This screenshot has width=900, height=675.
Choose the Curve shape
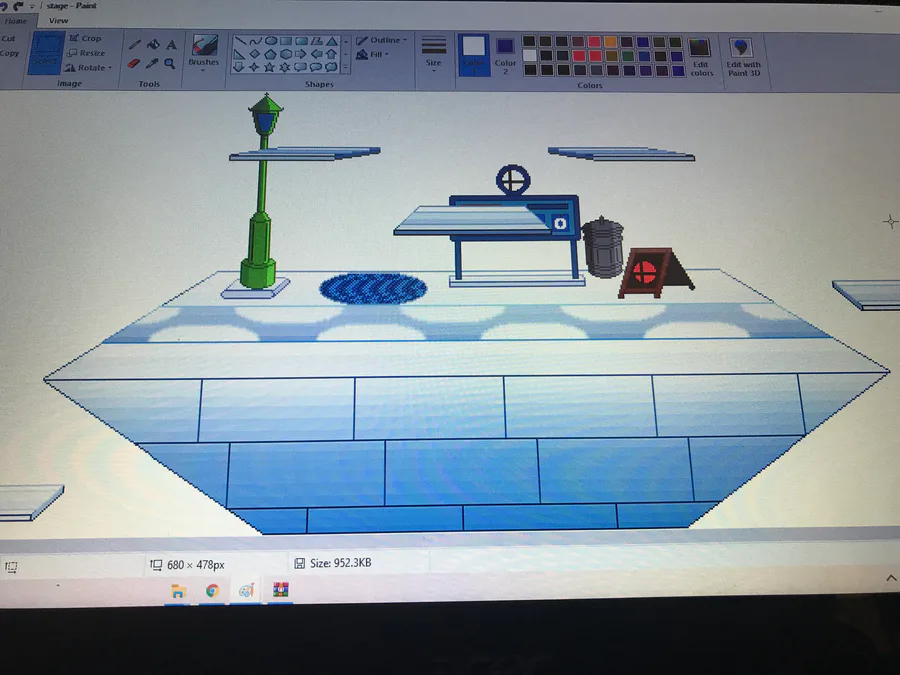click(255, 41)
